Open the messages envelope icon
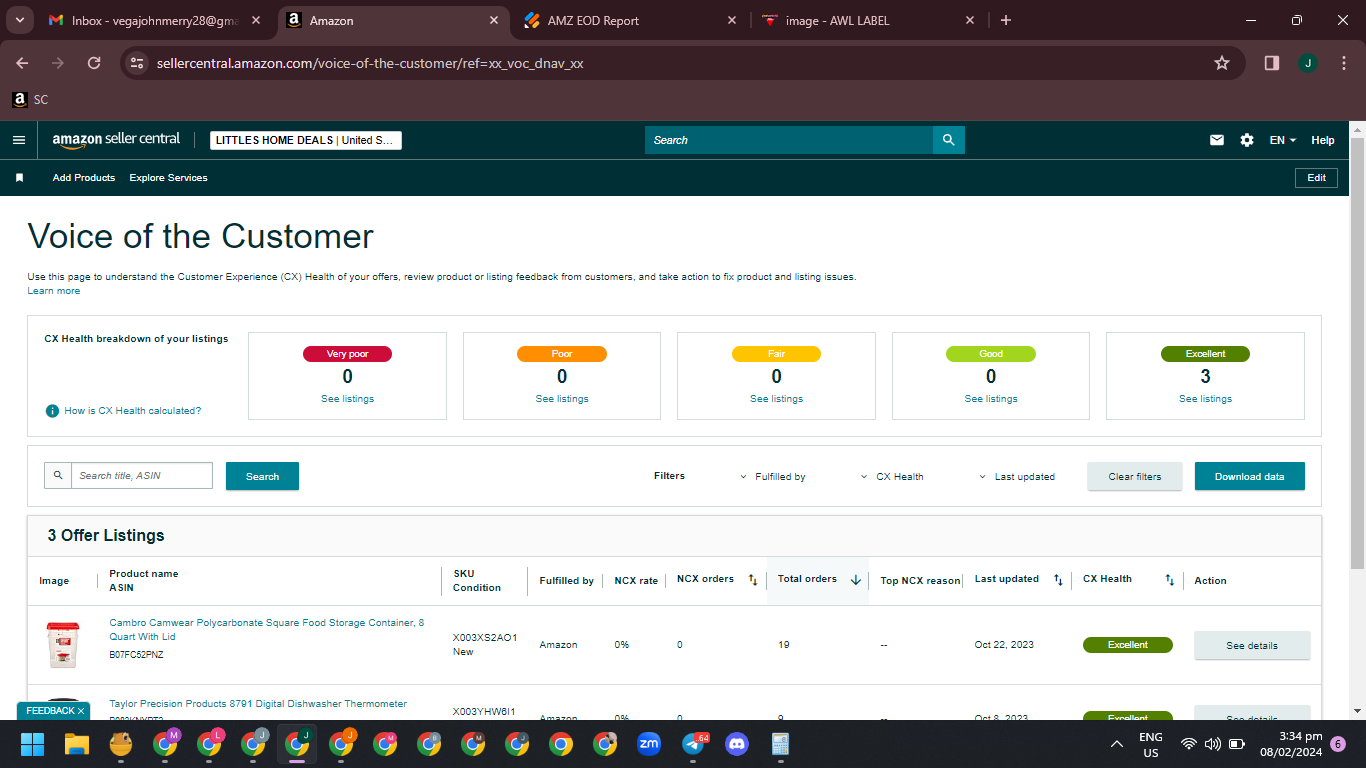The width and height of the screenshot is (1366, 768). pyautogui.click(x=1217, y=140)
